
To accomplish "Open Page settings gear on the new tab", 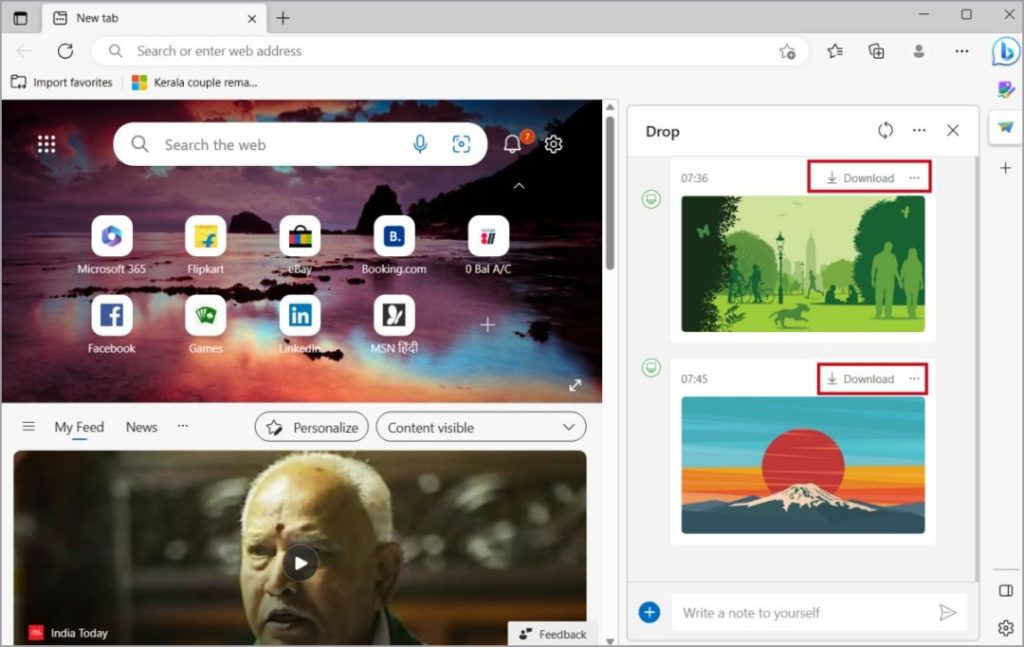I will coord(553,144).
